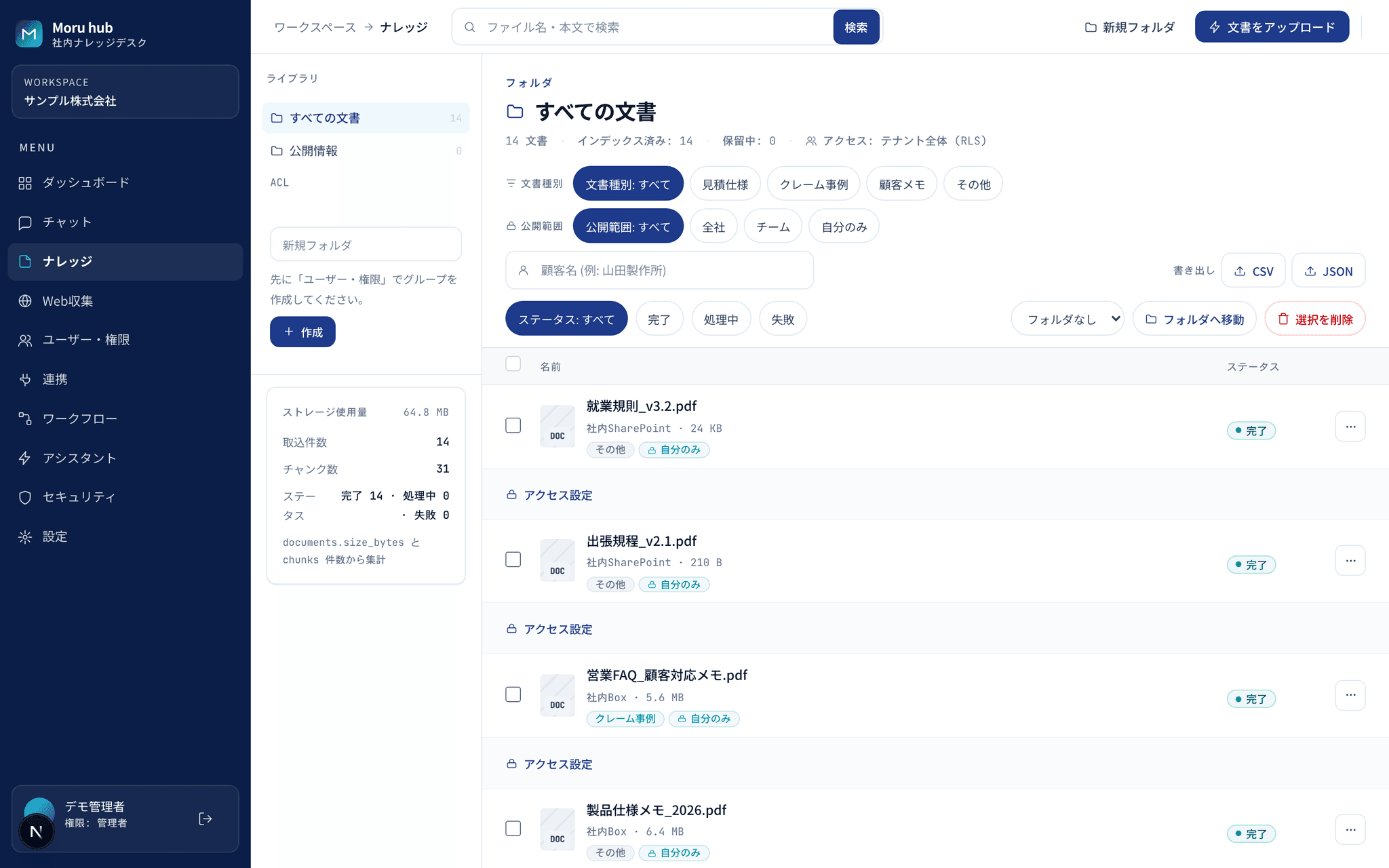This screenshot has width=1389, height=868.
Task: Open the more menu for 営業FAQ_顧客対応メモ.pdf
Action: (x=1350, y=695)
